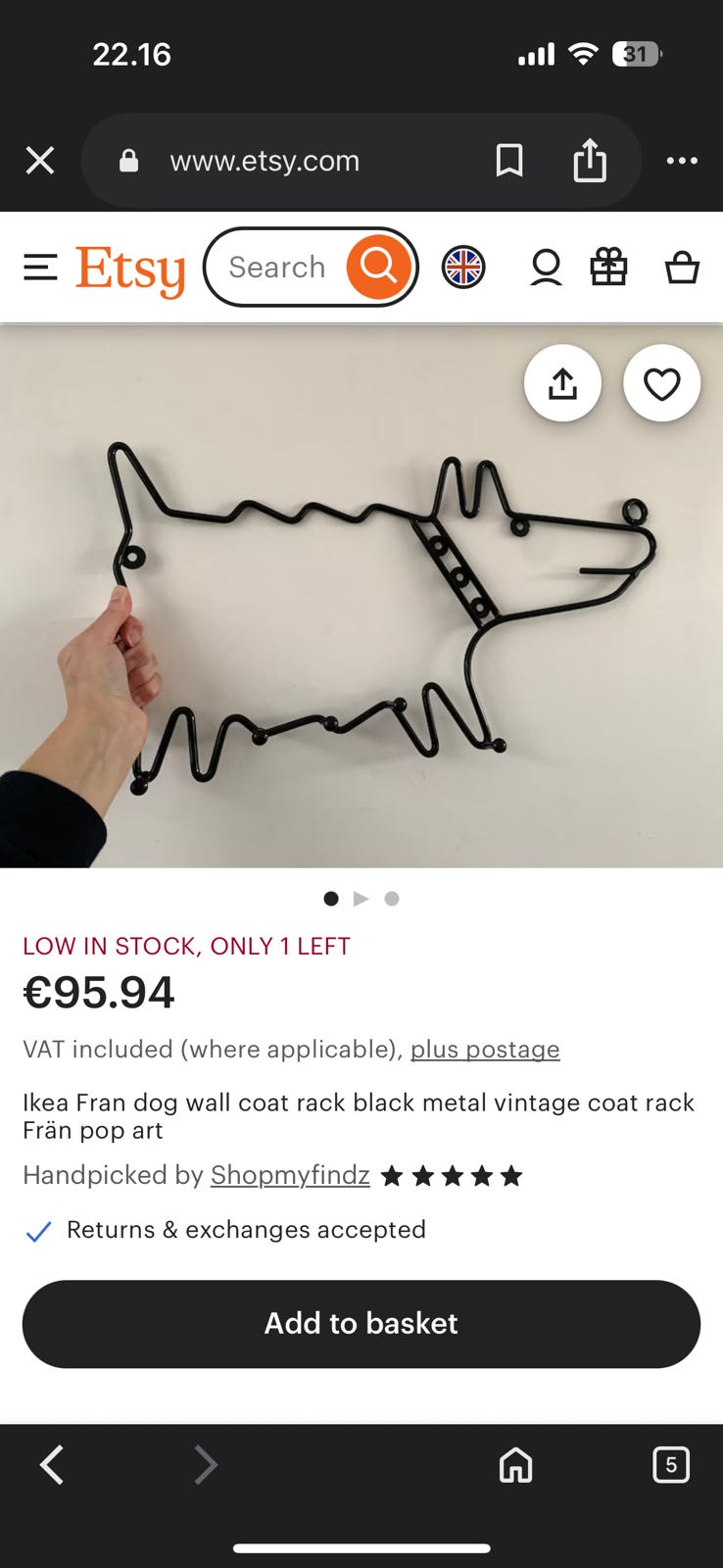
Task: Bookmark the page in browser bar
Action: coord(509,160)
